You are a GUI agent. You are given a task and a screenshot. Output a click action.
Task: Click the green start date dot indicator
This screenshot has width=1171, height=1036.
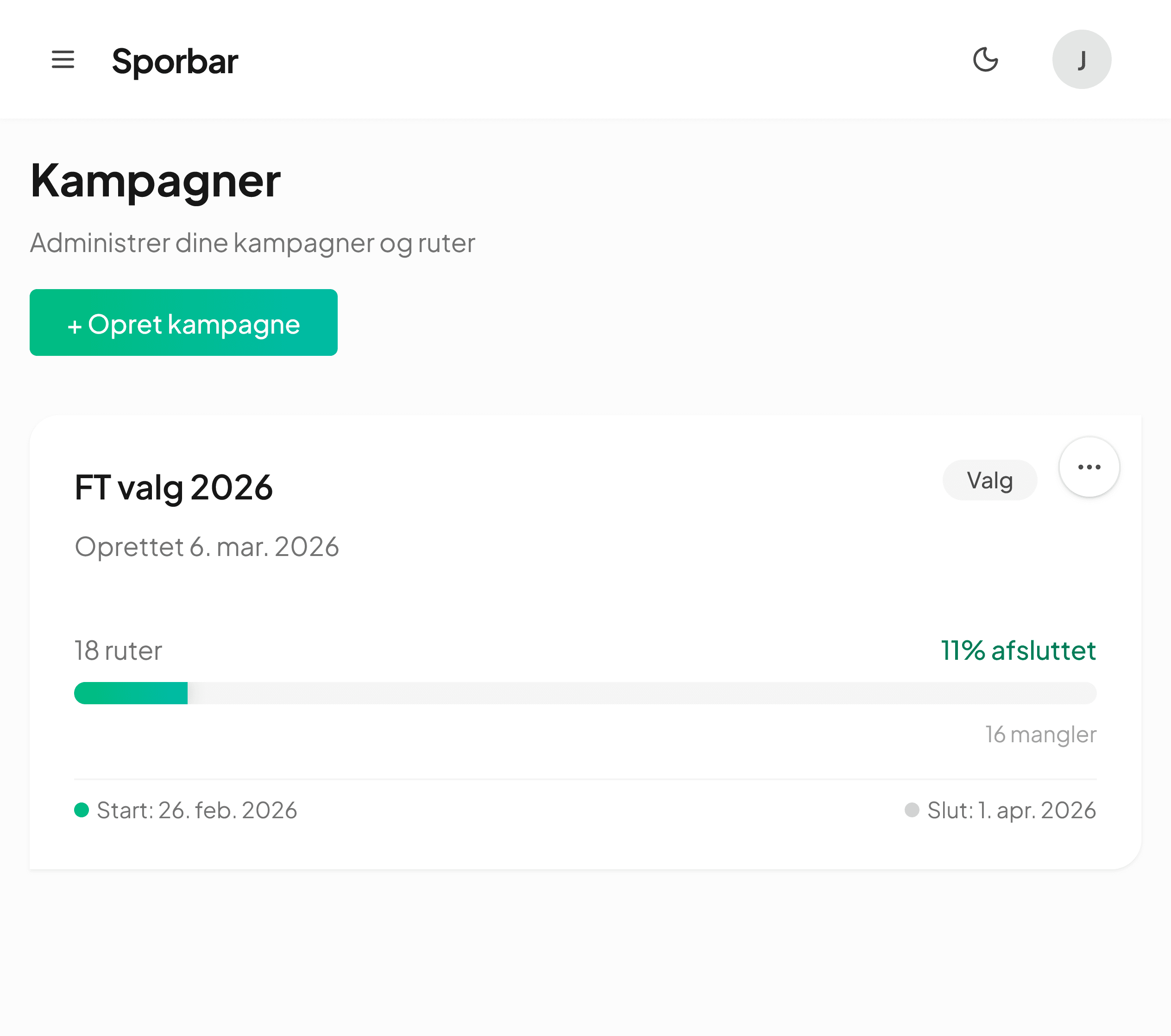82,810
